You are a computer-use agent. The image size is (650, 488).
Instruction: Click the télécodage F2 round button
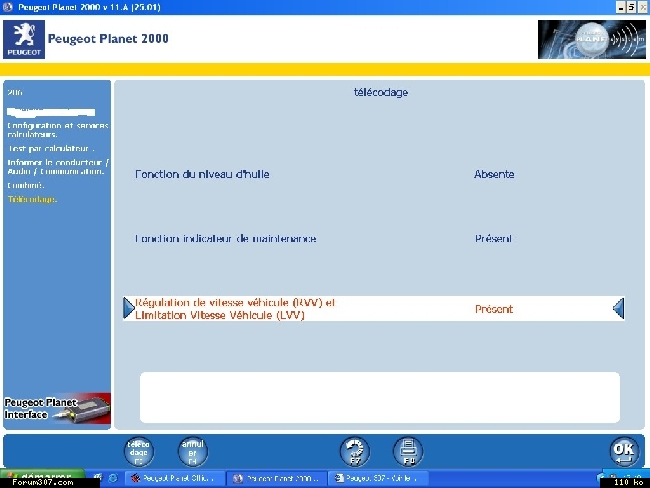coord(139,452)
